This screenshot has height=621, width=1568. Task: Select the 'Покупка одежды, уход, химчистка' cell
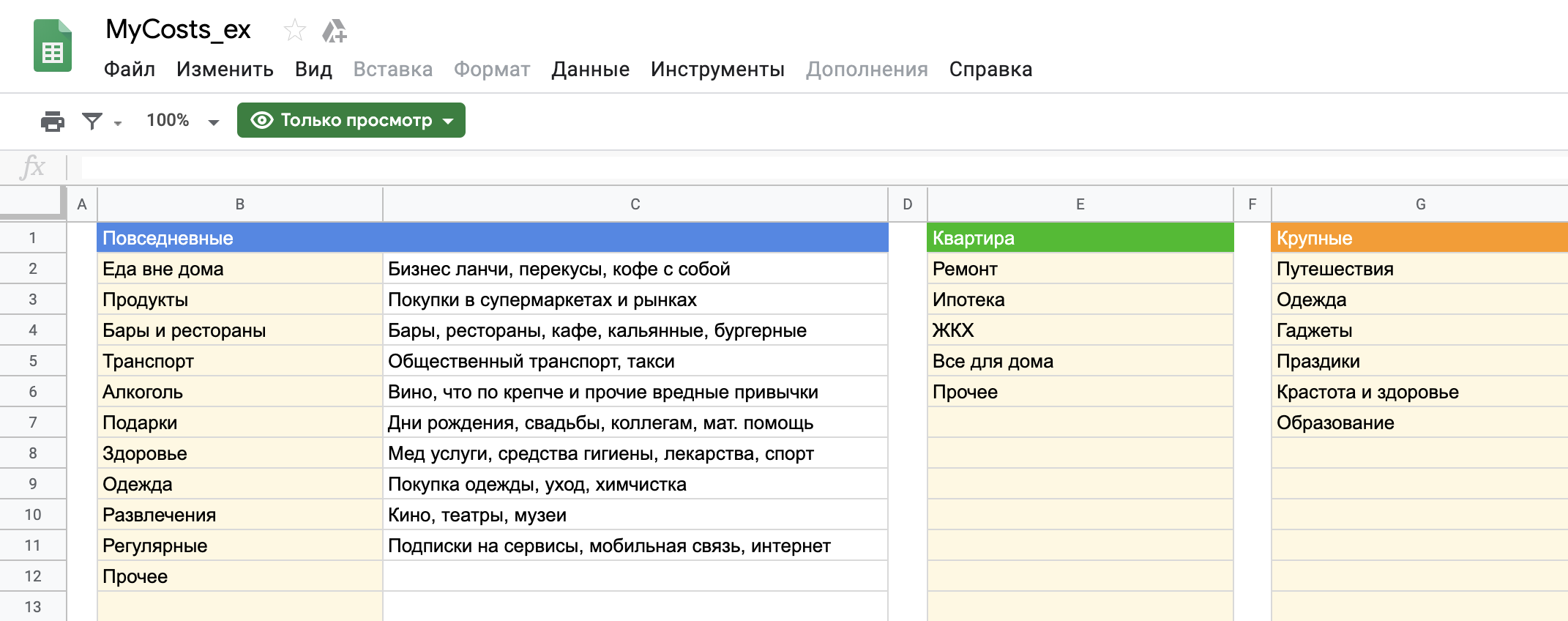pos(635,484)
